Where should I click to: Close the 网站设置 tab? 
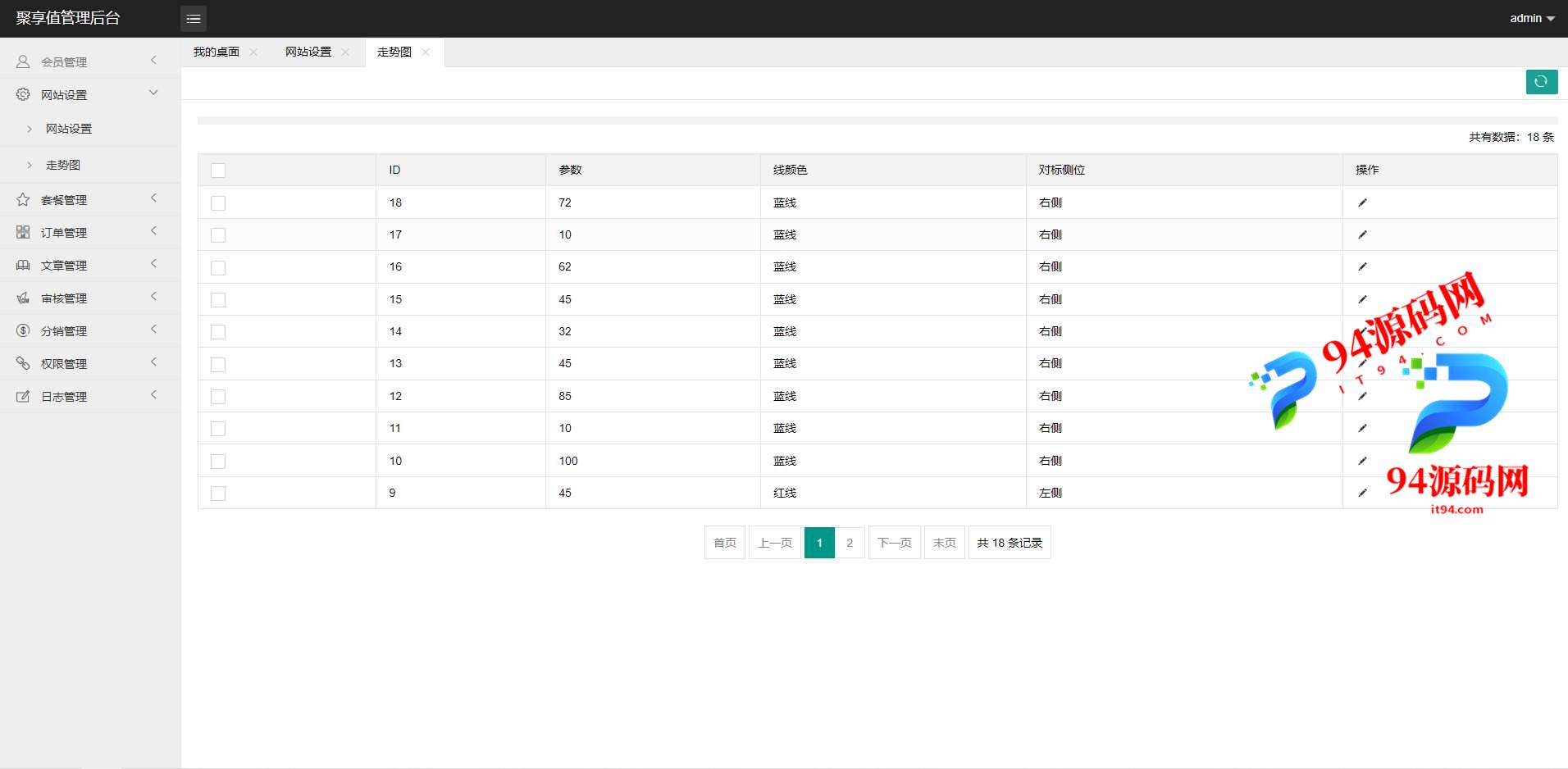click(x=345, y=52)
